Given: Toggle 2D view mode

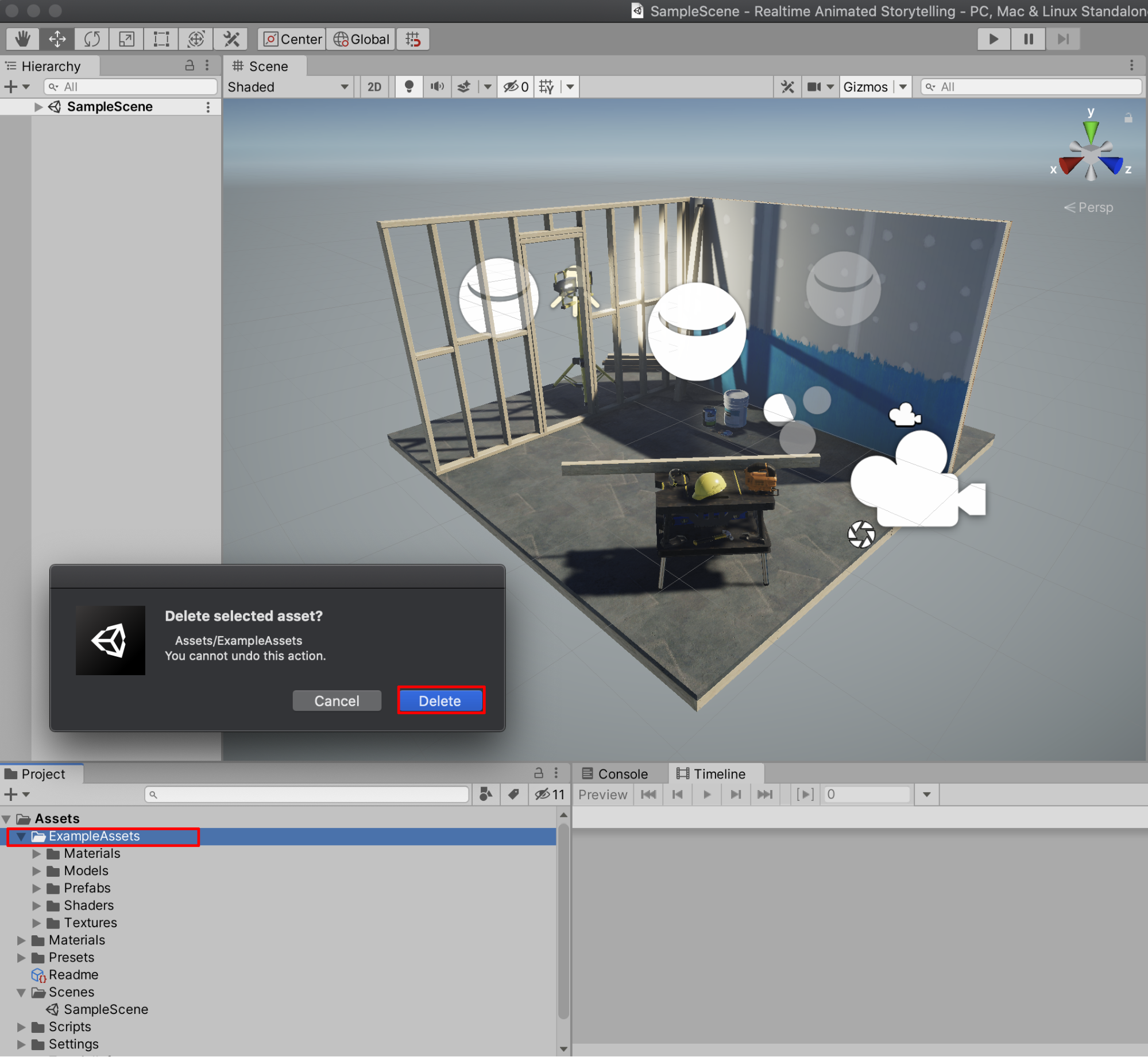Looking at the screenshot, I should 374,87.
